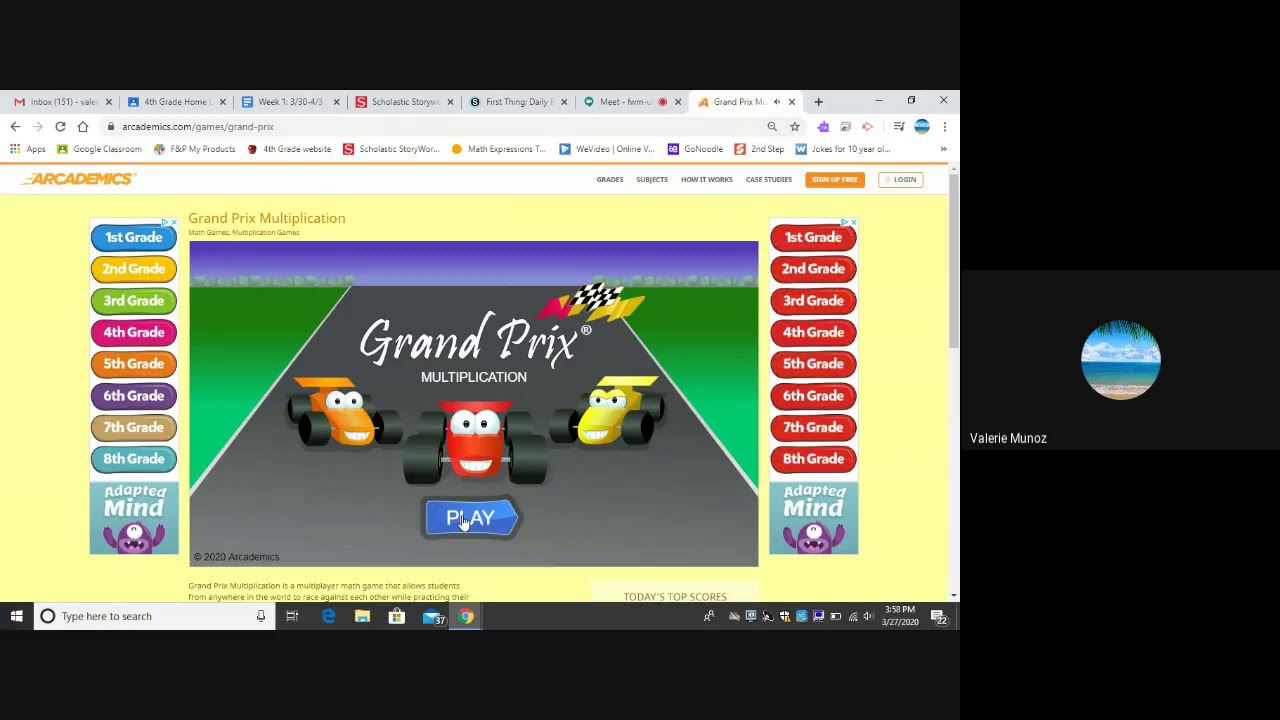Select 4th Grade in right ad
The image size is (1280, 720).
coord(813,332)
